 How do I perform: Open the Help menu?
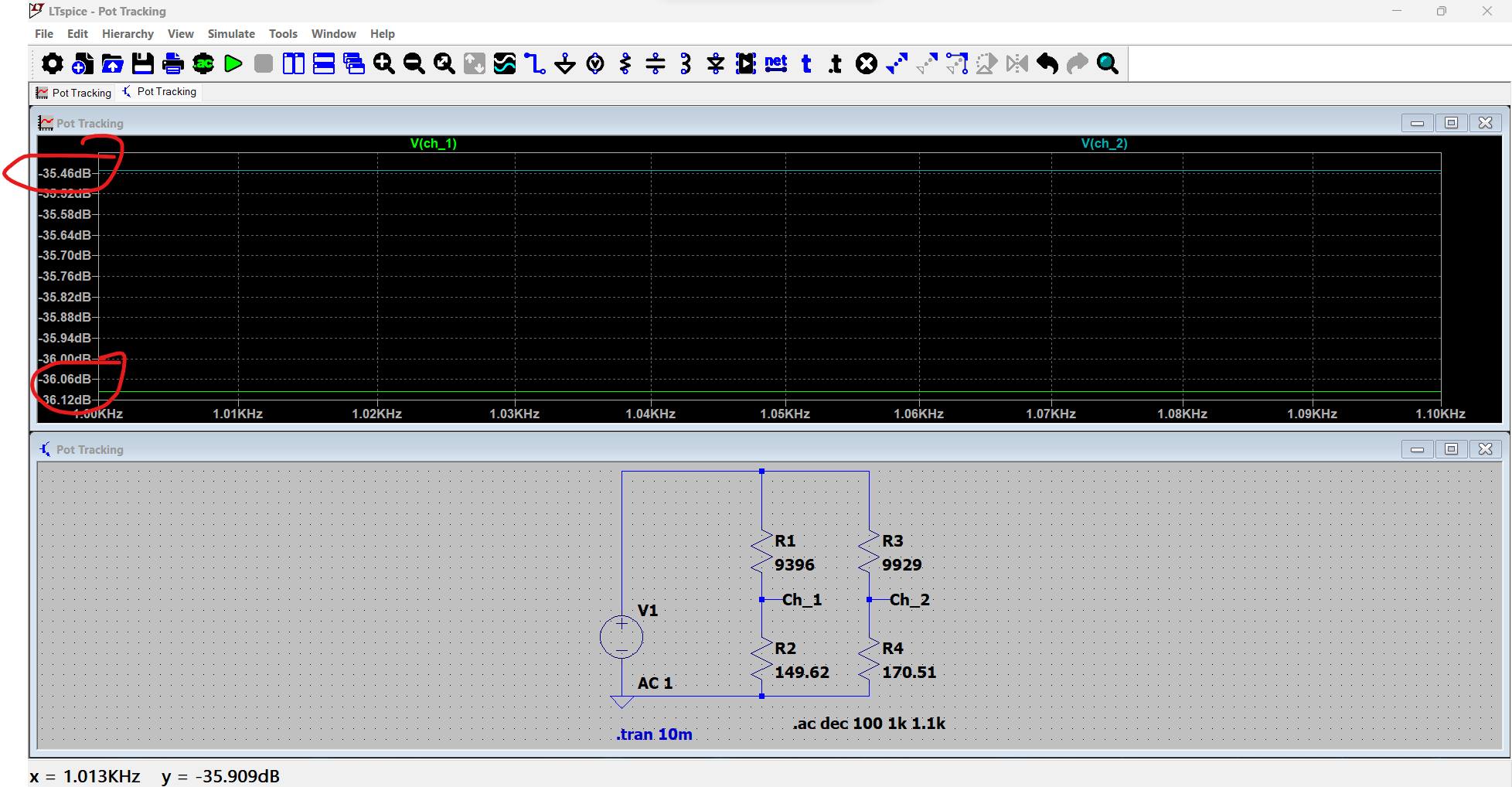383,34
